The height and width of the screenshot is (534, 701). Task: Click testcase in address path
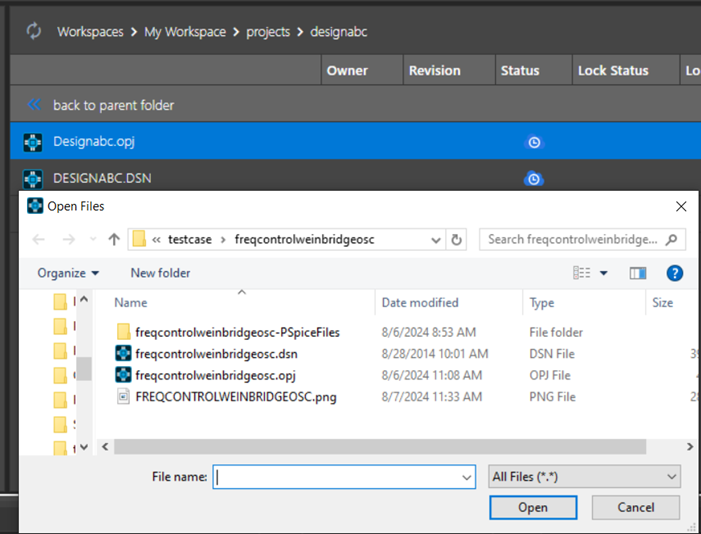coord(190,240)
